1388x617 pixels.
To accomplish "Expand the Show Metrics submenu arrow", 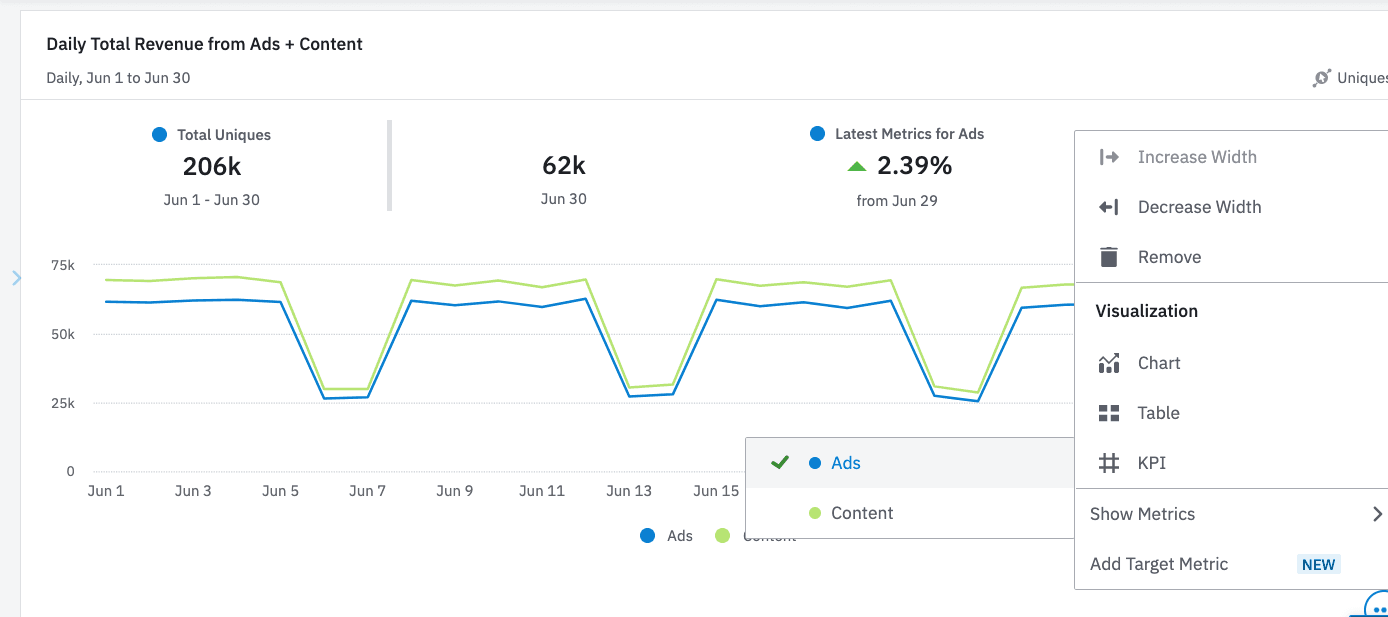I will (1377, 514).
